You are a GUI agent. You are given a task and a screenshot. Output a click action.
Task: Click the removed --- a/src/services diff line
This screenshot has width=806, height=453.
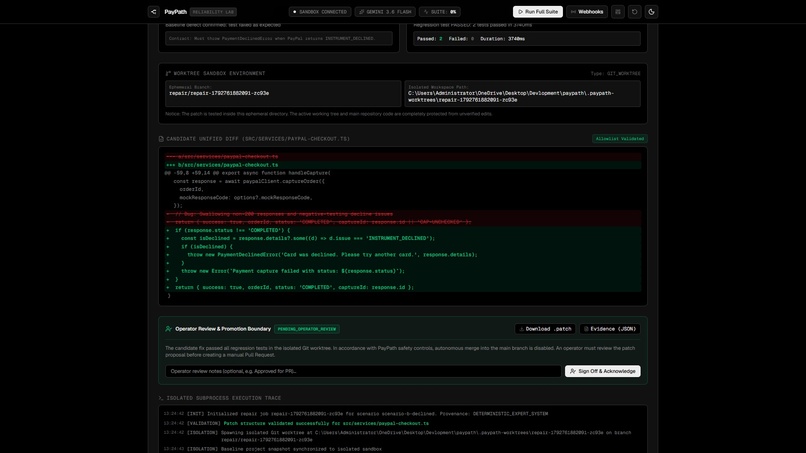coord(403,156)
